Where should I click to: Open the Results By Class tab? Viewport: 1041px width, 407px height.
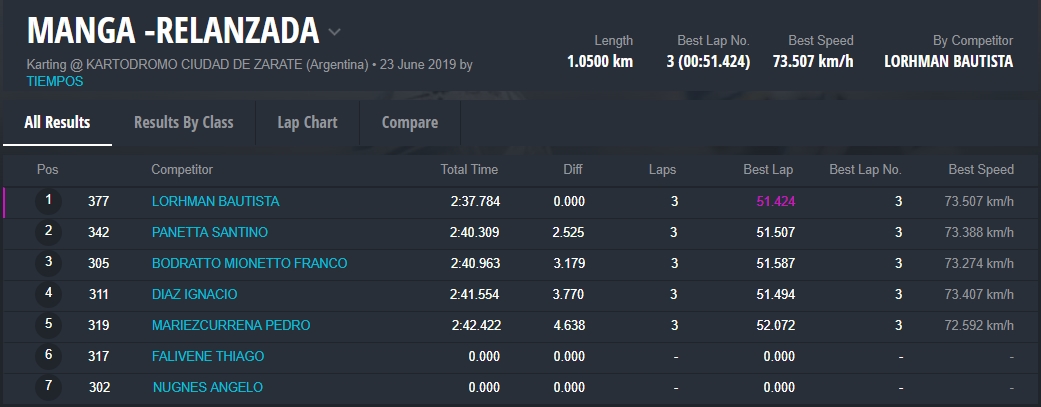click(184, 122)
